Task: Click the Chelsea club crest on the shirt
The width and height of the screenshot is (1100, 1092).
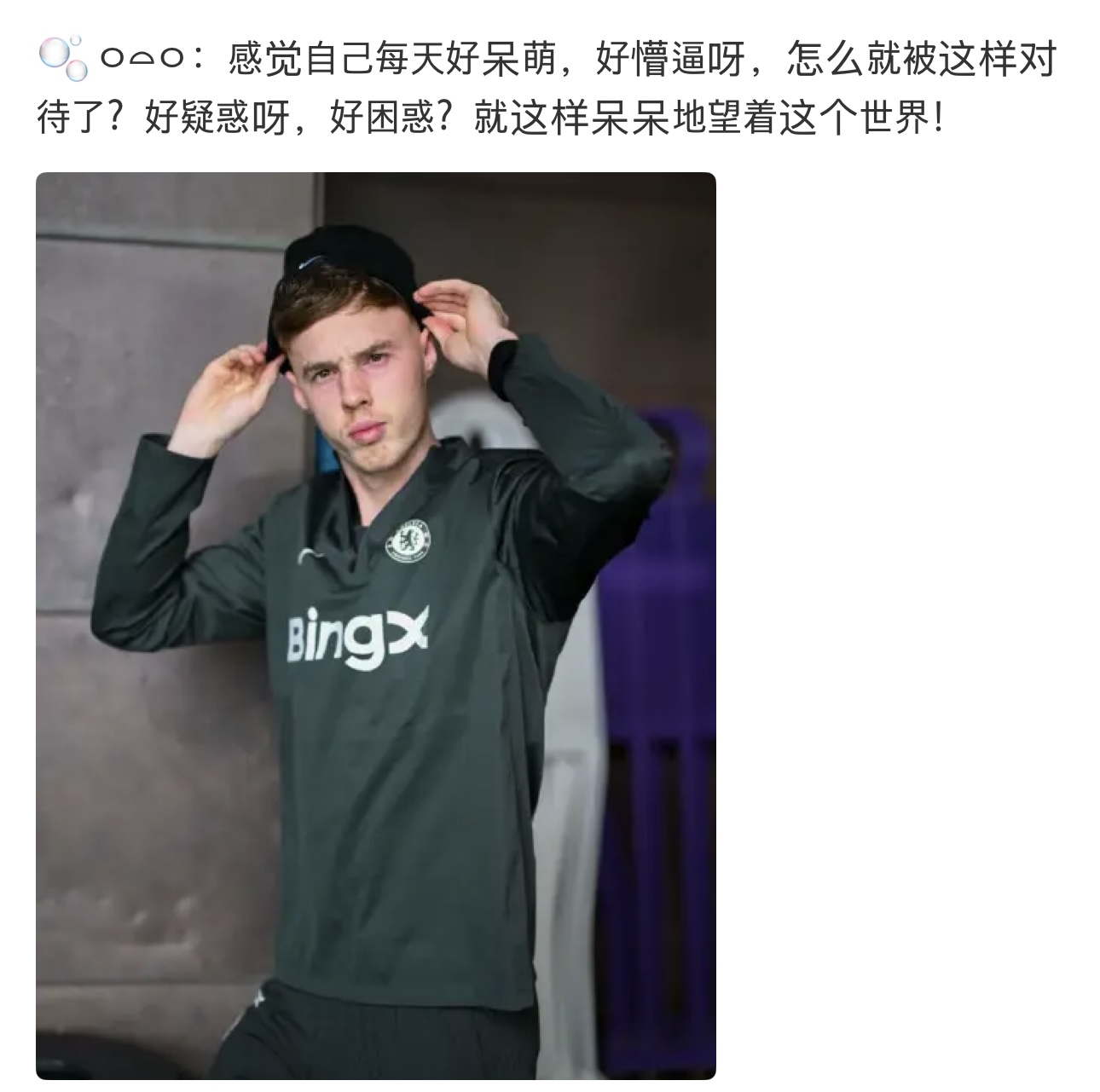Action: 410,540
